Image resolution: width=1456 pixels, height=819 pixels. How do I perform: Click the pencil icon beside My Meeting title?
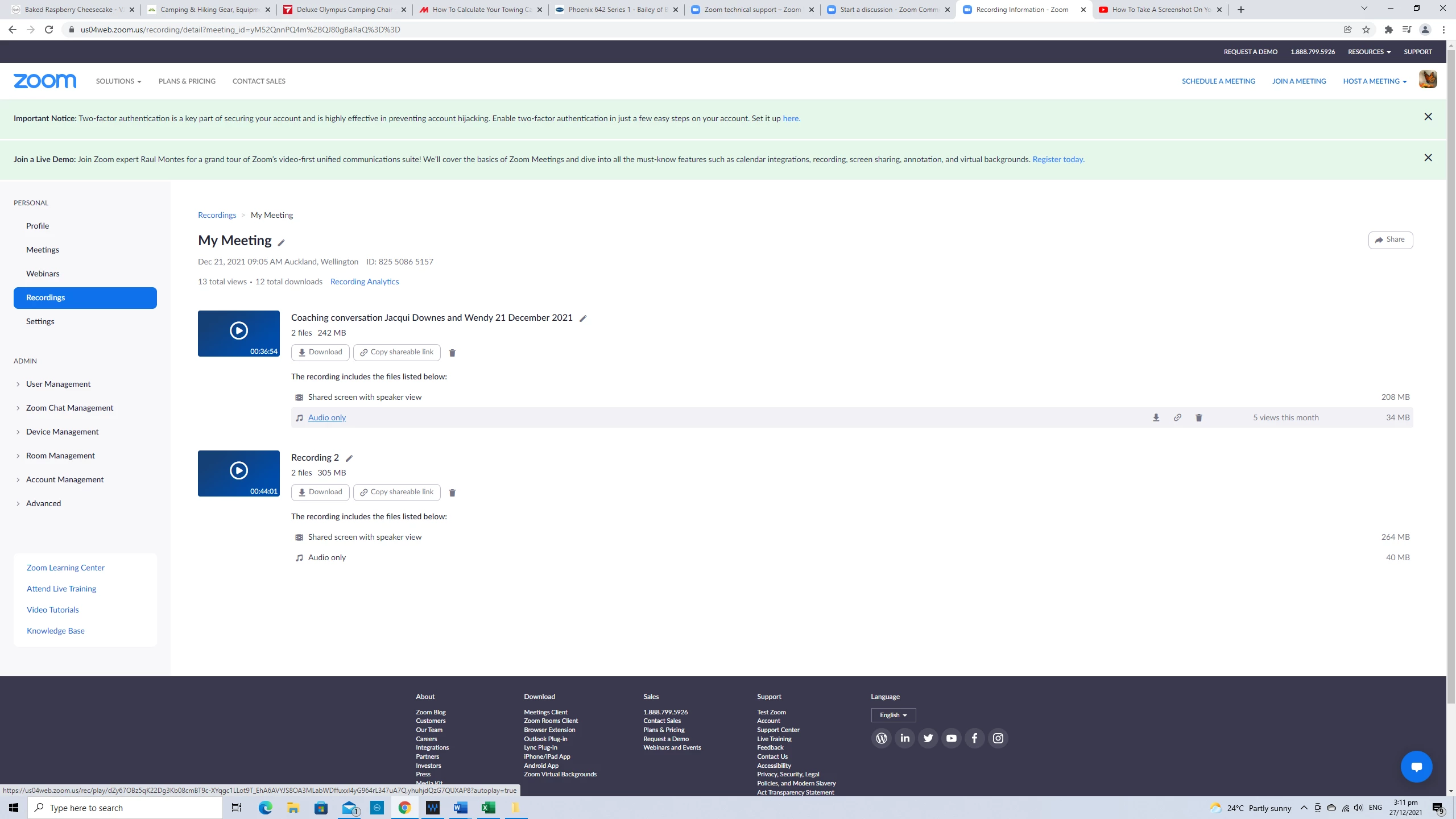click(x=281, y=242)
